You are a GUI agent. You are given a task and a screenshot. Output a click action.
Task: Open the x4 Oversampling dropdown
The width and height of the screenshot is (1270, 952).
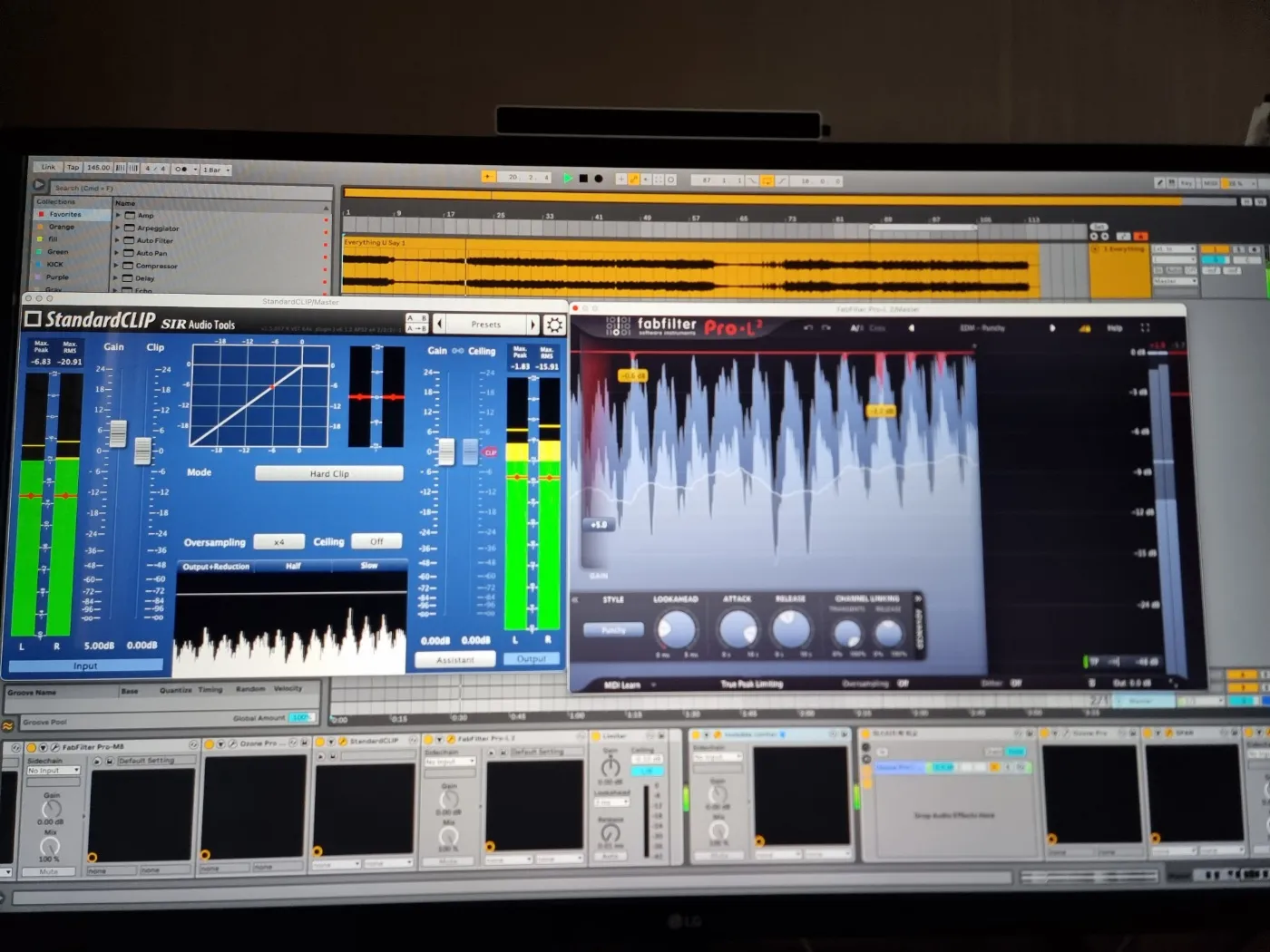(278, 542)
